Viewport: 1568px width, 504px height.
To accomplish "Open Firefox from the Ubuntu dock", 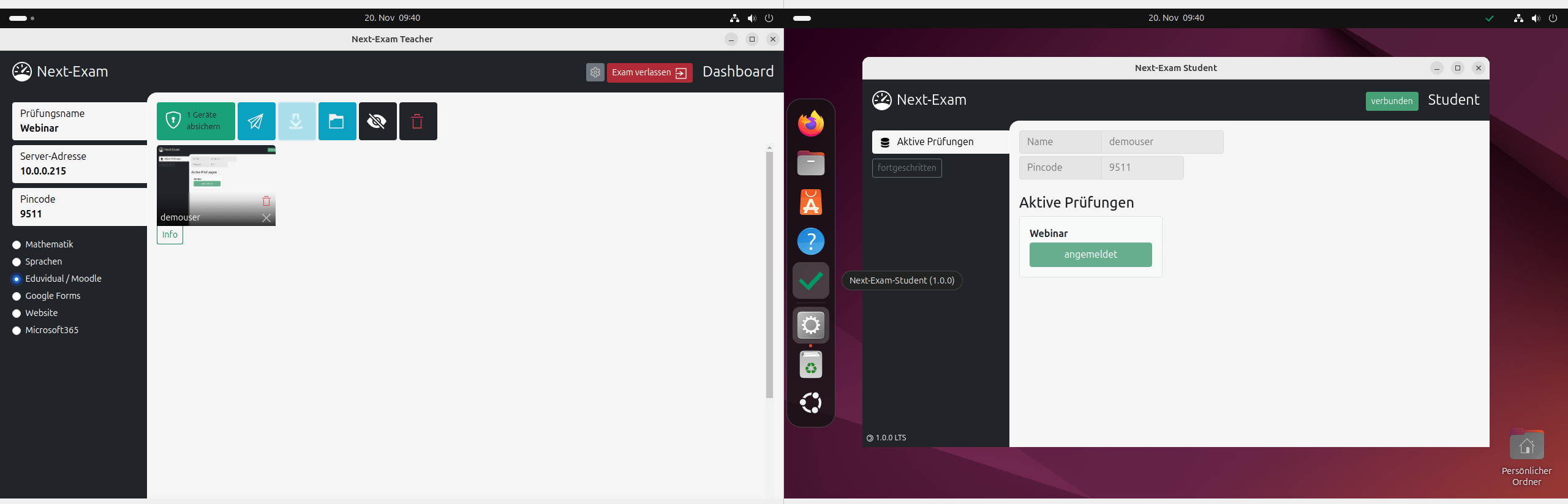I will pos(810,124).
